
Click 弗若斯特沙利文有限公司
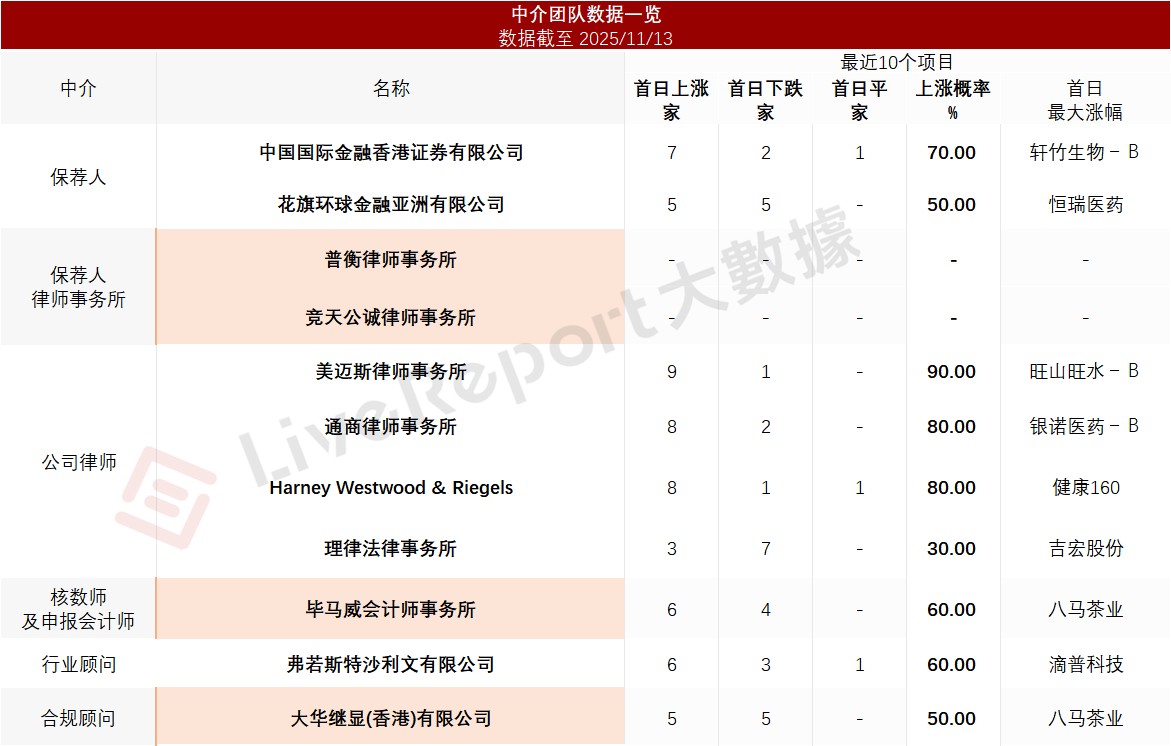point(391,664)
